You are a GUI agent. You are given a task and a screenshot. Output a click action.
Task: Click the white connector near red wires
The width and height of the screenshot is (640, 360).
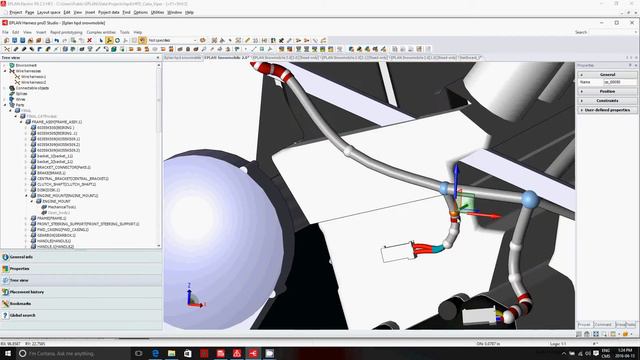coord(397,252)
